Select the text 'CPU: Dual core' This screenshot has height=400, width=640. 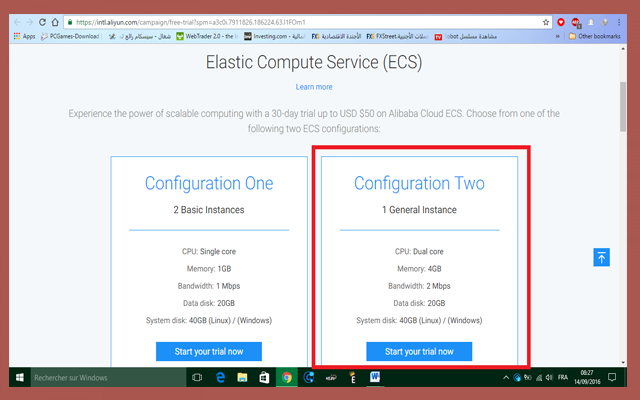tap(419, 251)
